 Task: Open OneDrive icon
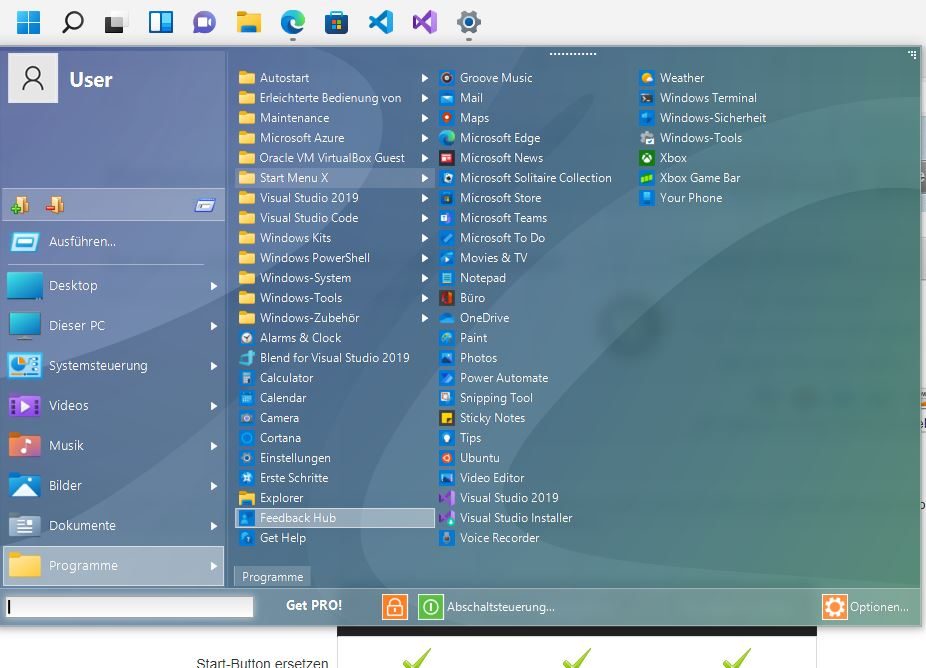[447, 318]
